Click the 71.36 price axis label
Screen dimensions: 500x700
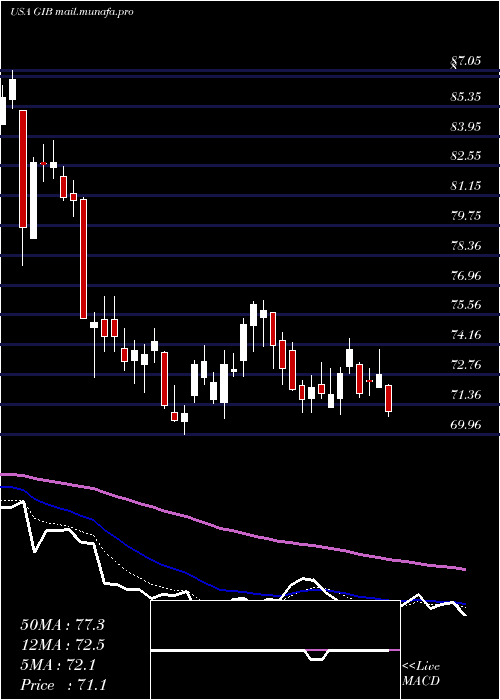(466, 395)
